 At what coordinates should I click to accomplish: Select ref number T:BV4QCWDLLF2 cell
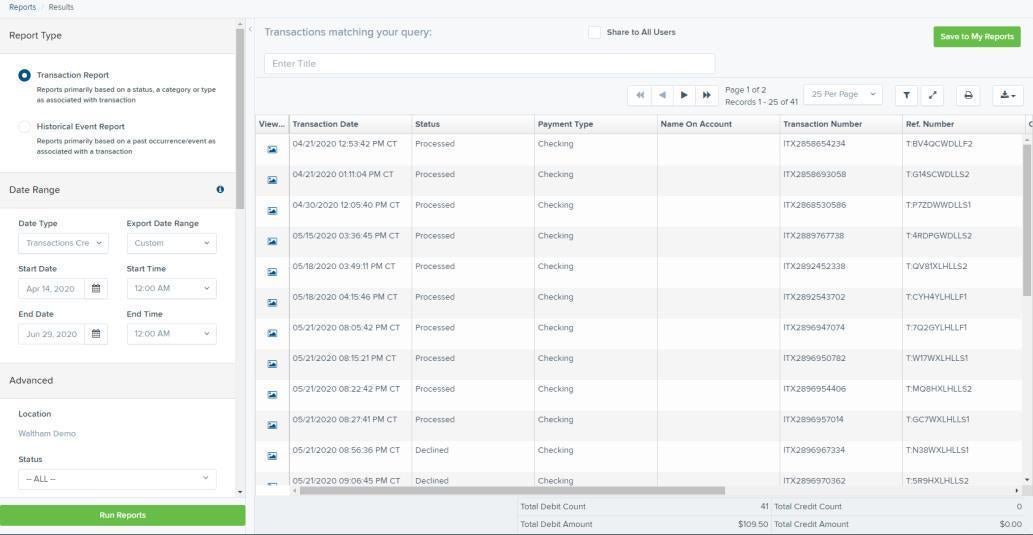click(939, 144)
